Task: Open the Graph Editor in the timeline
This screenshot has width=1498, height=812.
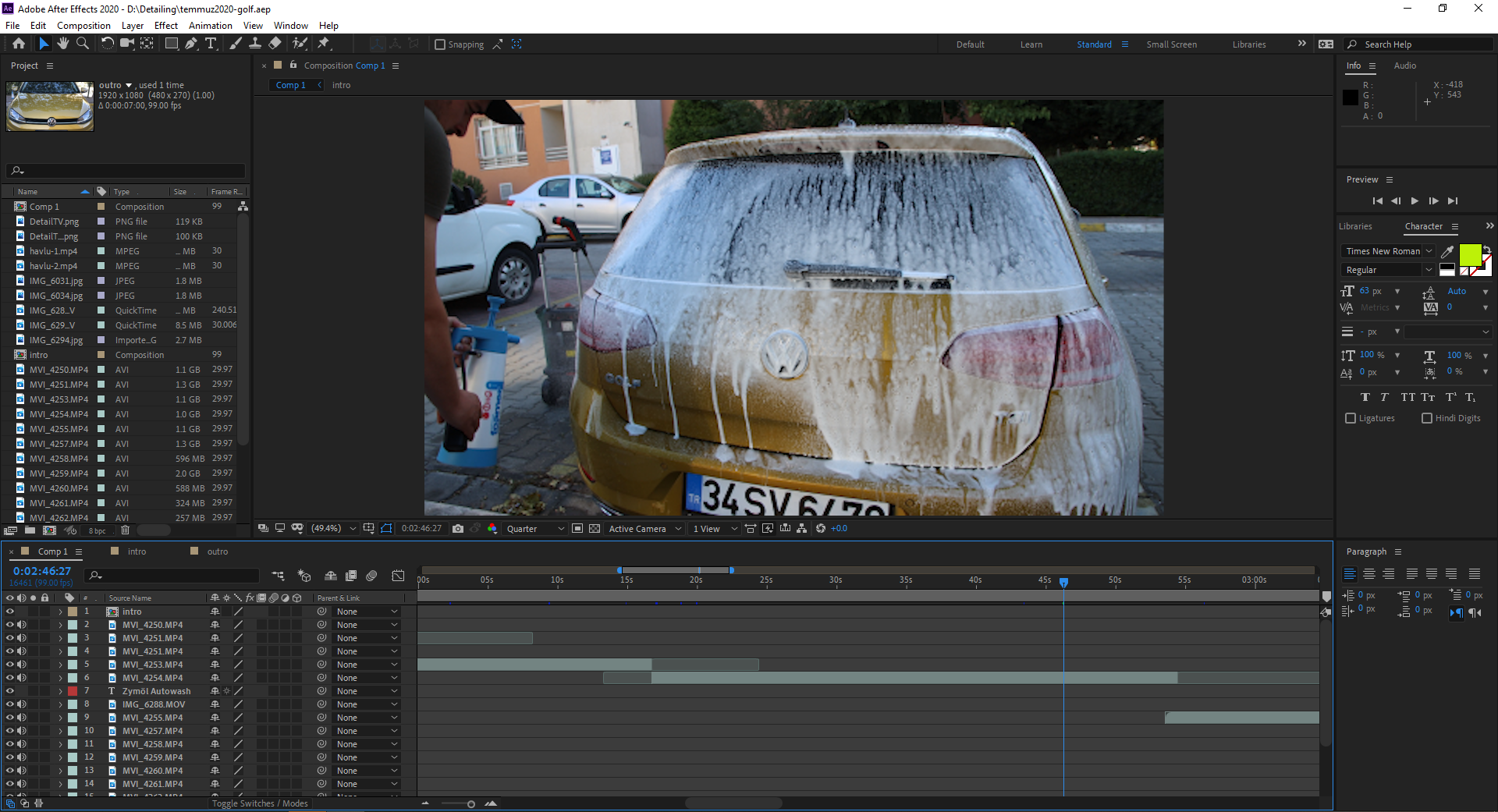Action: [x=398, y=576]
